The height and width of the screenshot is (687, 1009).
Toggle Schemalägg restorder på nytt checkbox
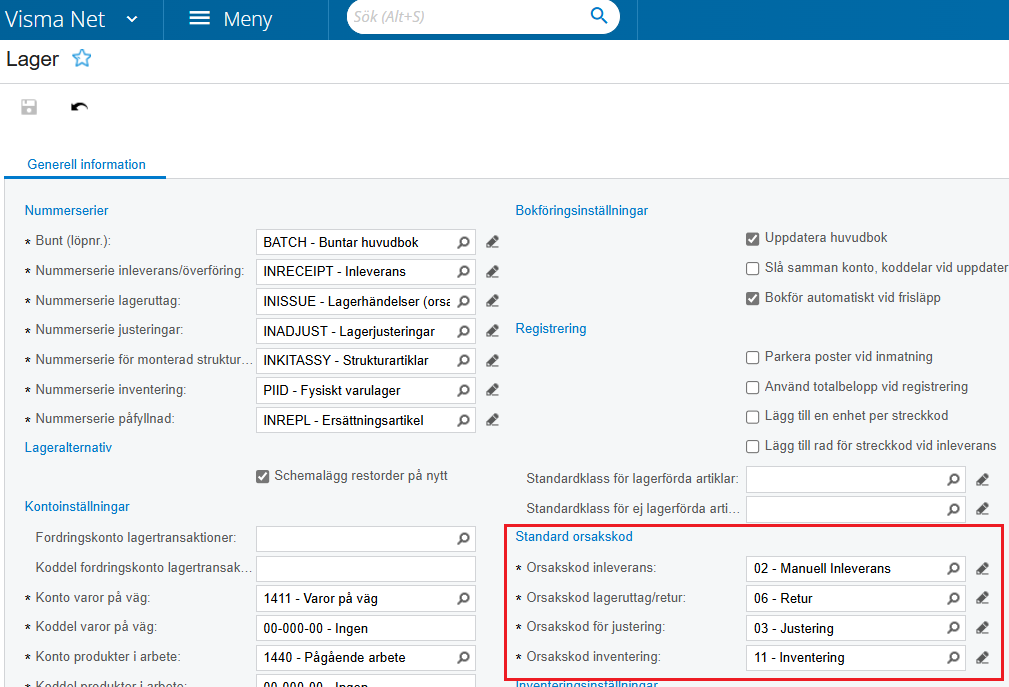[x=263, y=477]
